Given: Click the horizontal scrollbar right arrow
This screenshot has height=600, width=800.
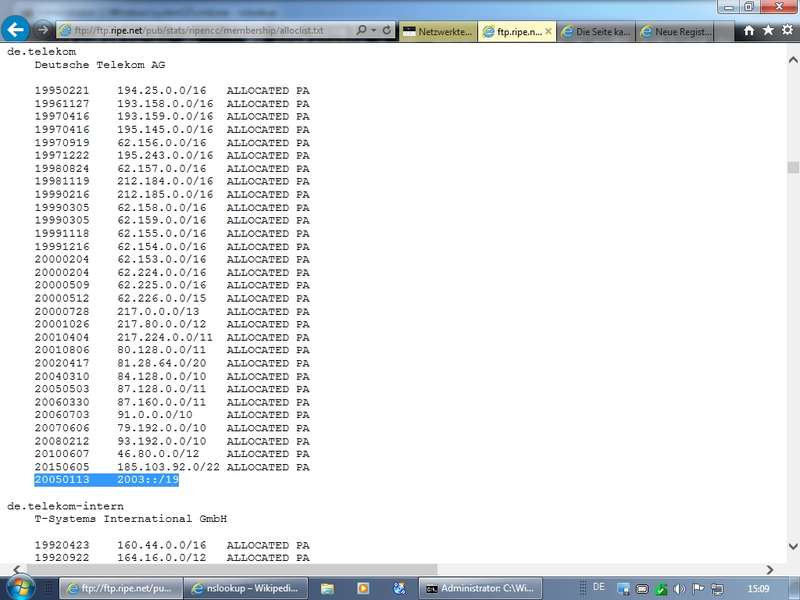Looking at the screenshot, I should tap(769, 569).
